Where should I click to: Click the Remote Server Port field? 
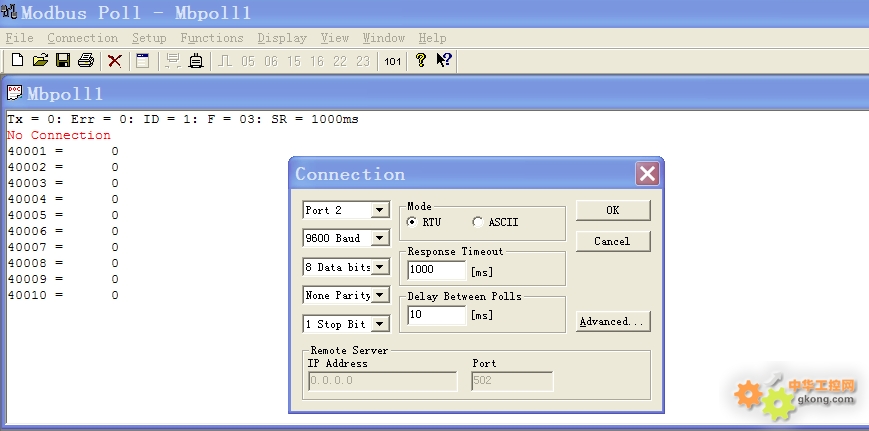pyautogui.click(x=512, y=381)
